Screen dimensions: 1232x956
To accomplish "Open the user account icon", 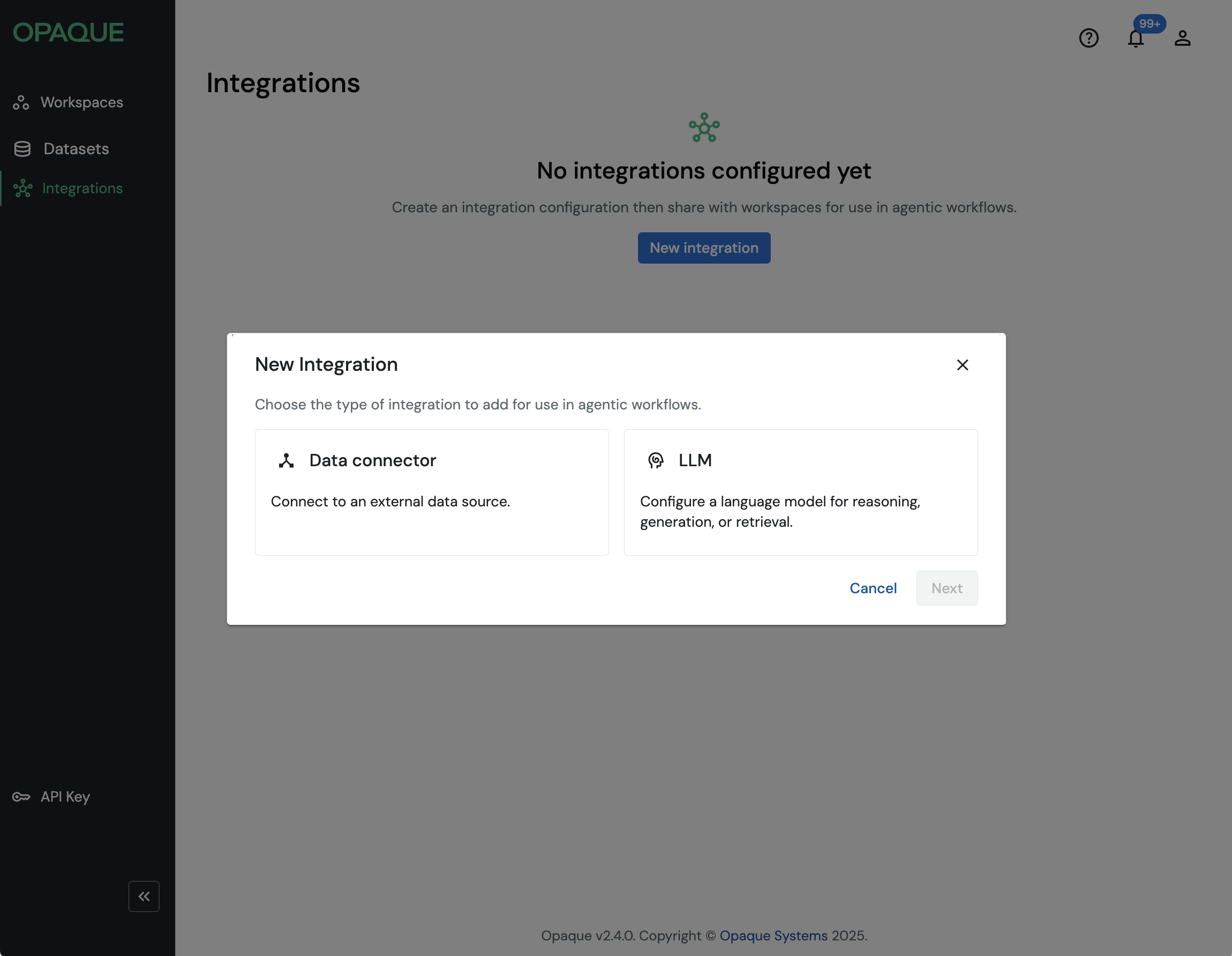I will click(x=1182, y=39).
